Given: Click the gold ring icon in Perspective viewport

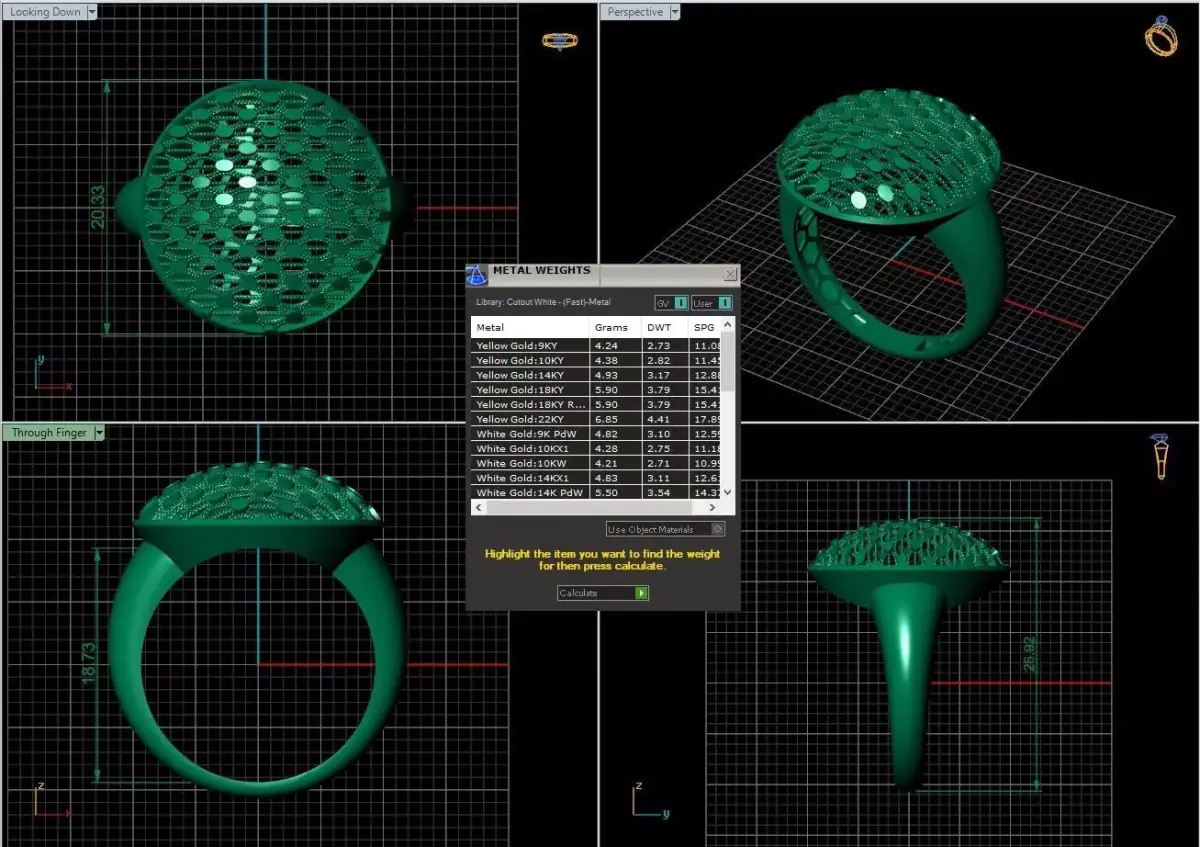Looking at the screenshot, I should tap(1161, 36).
